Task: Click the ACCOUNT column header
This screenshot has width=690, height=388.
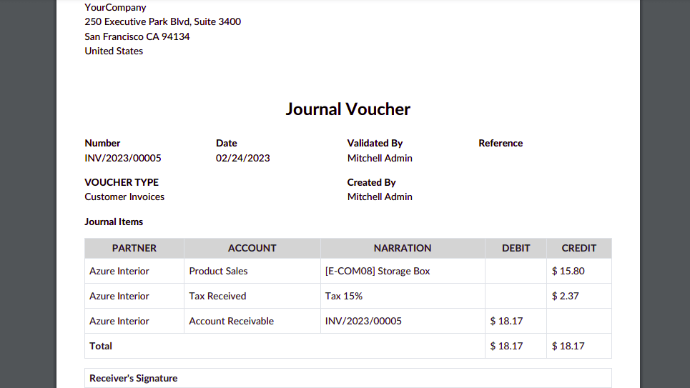Action: click(252, 248)
